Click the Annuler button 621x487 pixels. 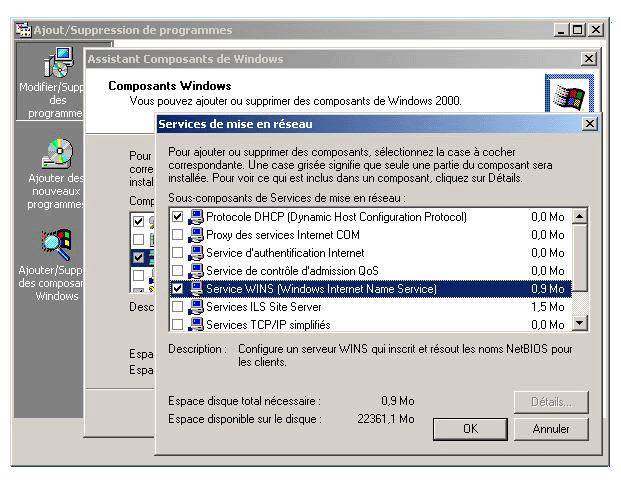click(x=551, y=429)
